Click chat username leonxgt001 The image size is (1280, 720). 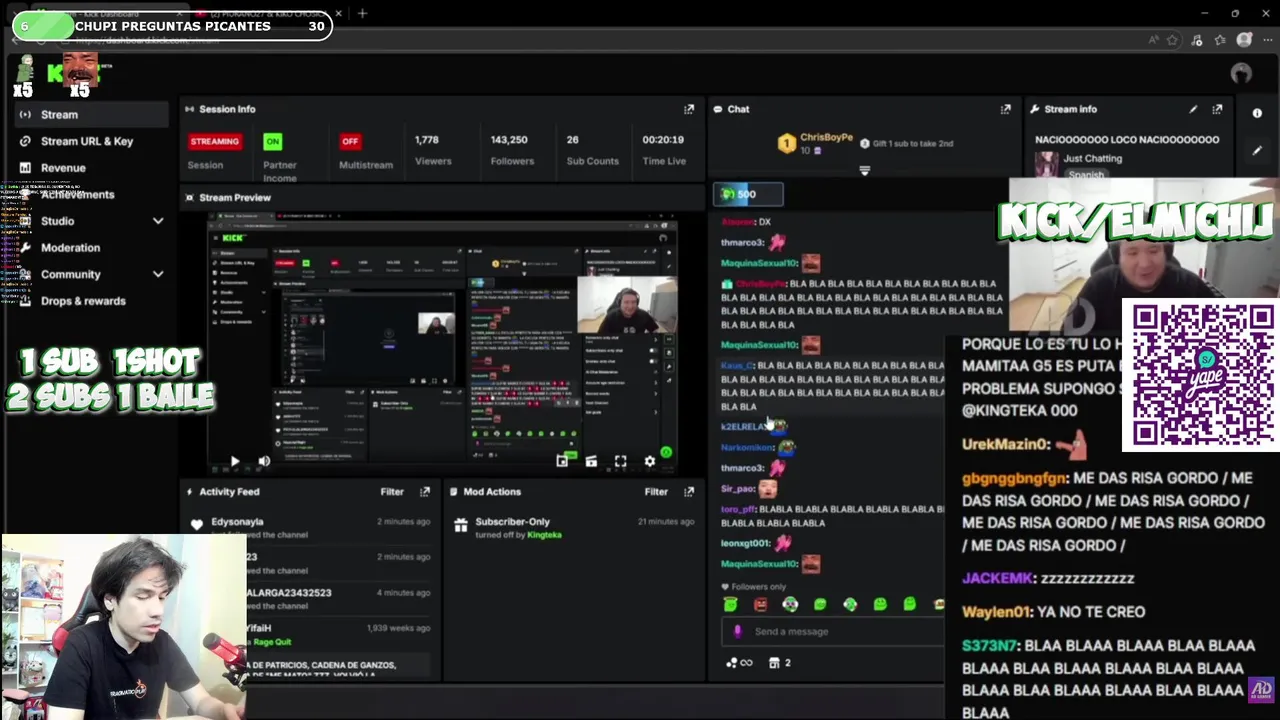[745, 543]
